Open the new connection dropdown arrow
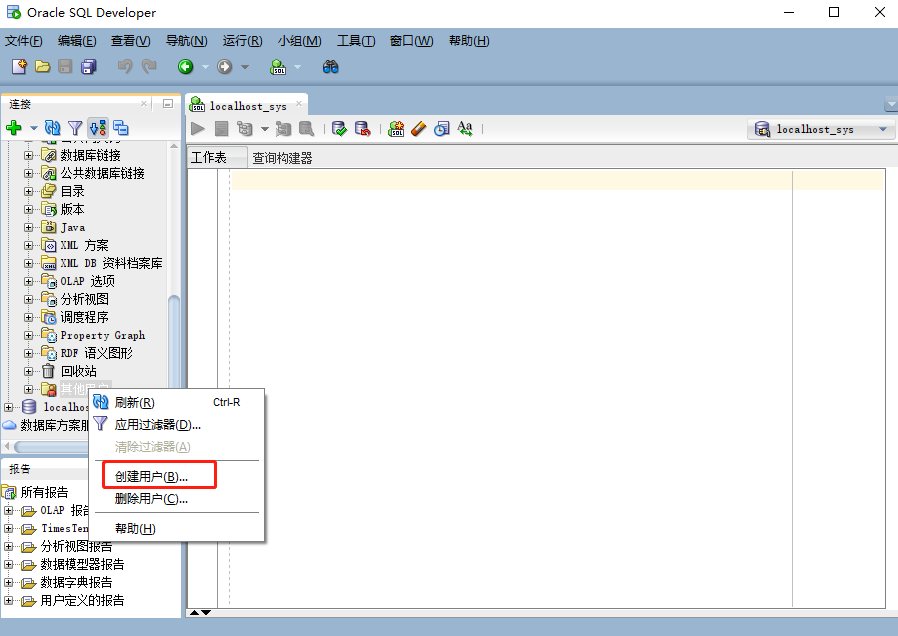Viewport: 898px width, 636px height. (x=34, y=128)
